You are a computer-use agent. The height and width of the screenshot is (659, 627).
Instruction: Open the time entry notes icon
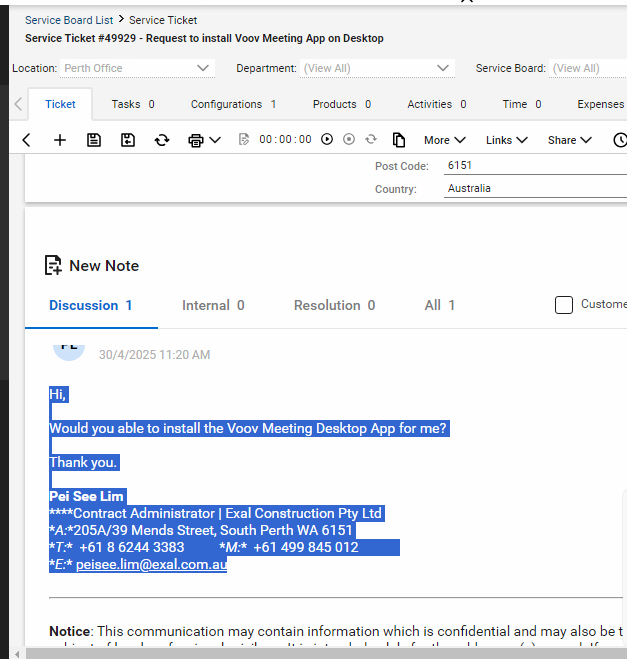(244, 139)
